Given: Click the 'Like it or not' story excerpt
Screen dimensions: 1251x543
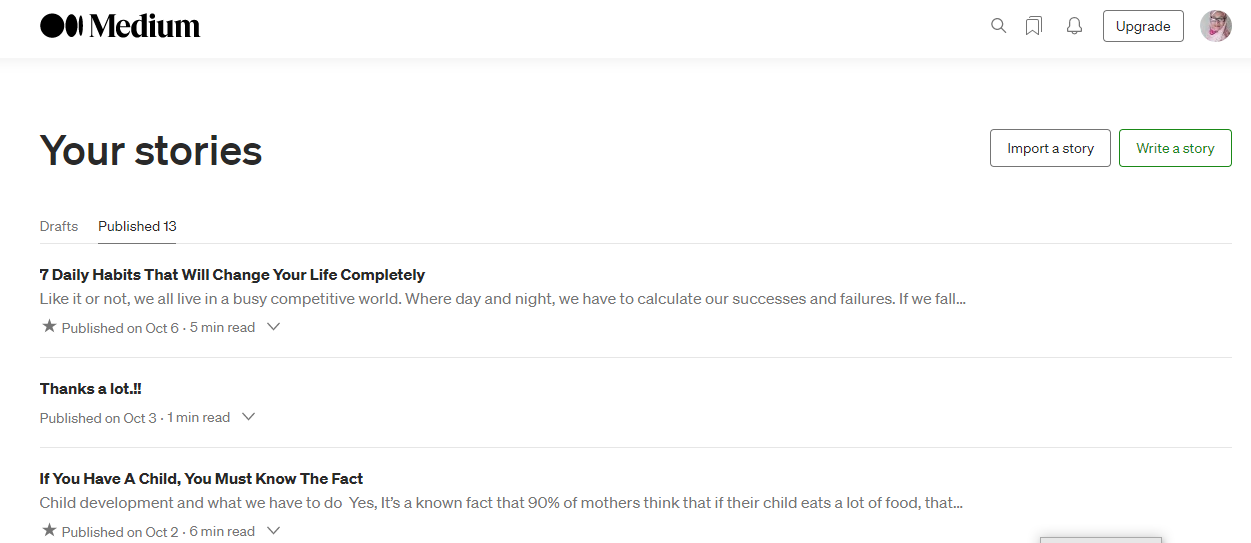Looking at the screenshot, I should click(502, 299).
